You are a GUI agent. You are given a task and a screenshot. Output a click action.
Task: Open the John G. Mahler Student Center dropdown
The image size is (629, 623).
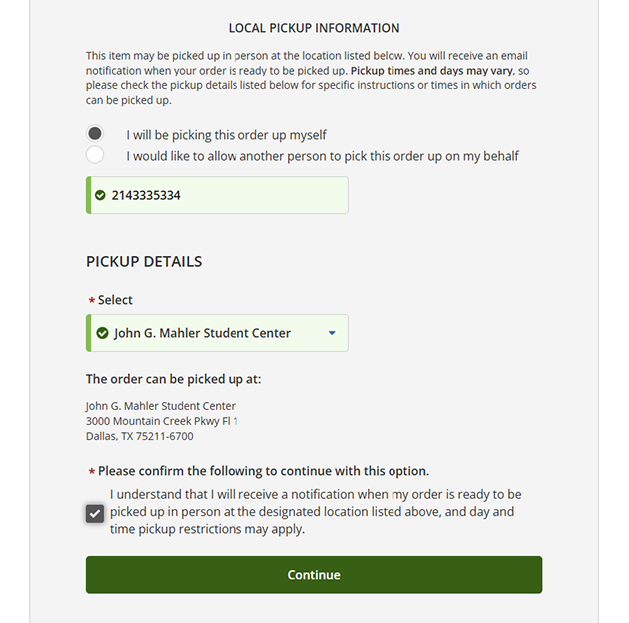click(217, 333)
